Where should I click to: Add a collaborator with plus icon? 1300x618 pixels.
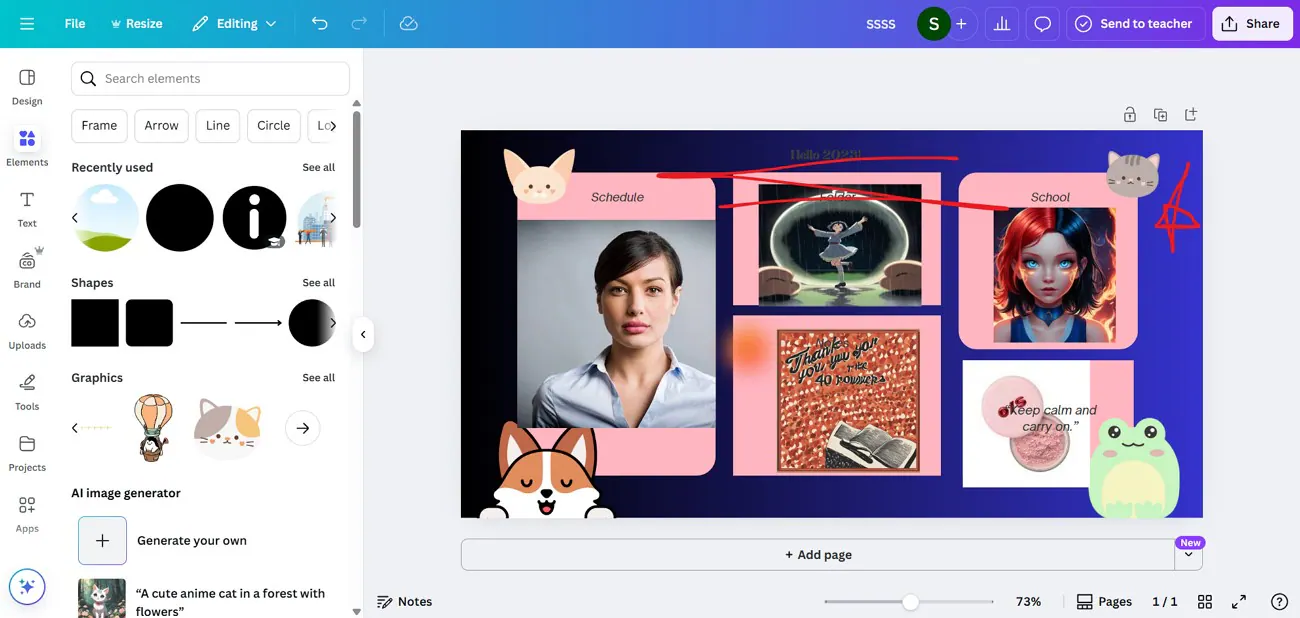tap(961, 23)
